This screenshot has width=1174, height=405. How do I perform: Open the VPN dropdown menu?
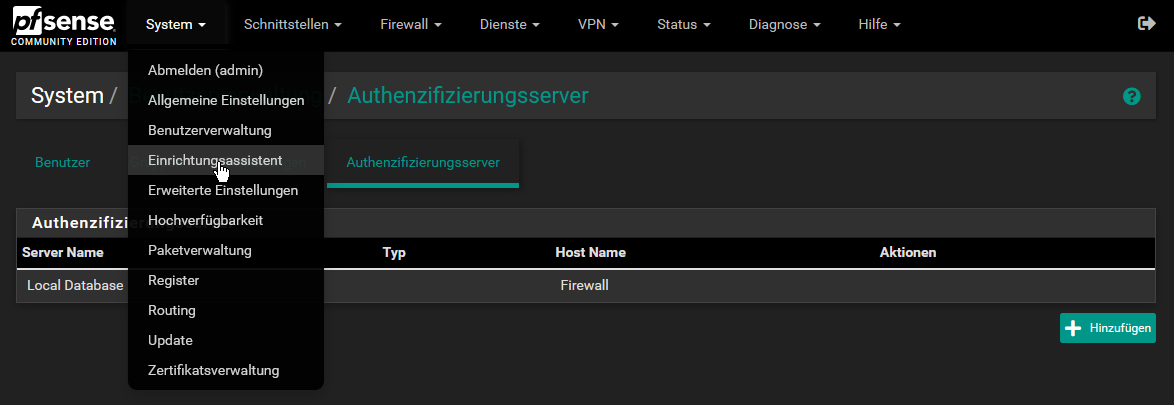(x=598, y=25)
